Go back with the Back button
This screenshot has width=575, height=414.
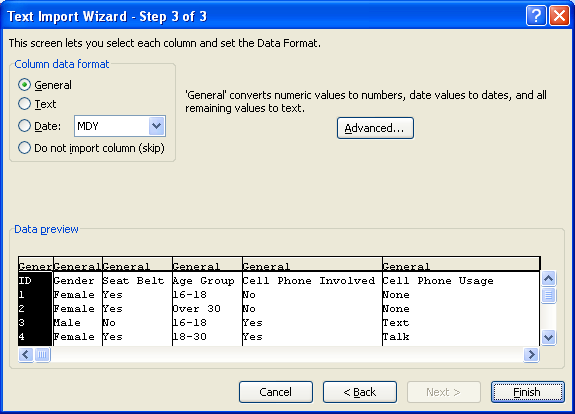360,392
